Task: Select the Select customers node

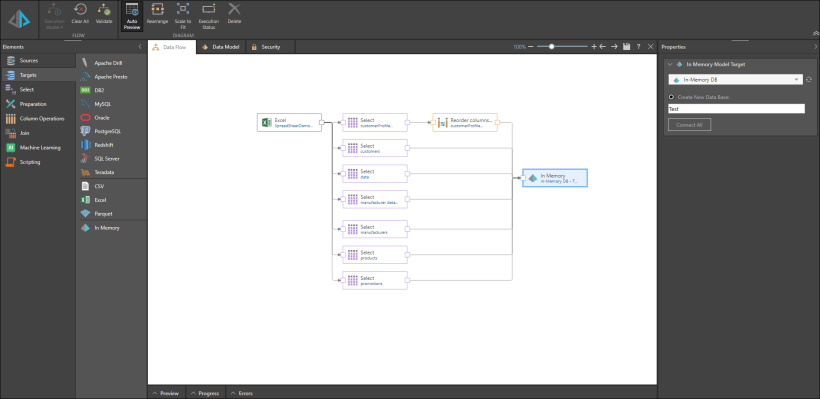Action: [x=375, y=148]
